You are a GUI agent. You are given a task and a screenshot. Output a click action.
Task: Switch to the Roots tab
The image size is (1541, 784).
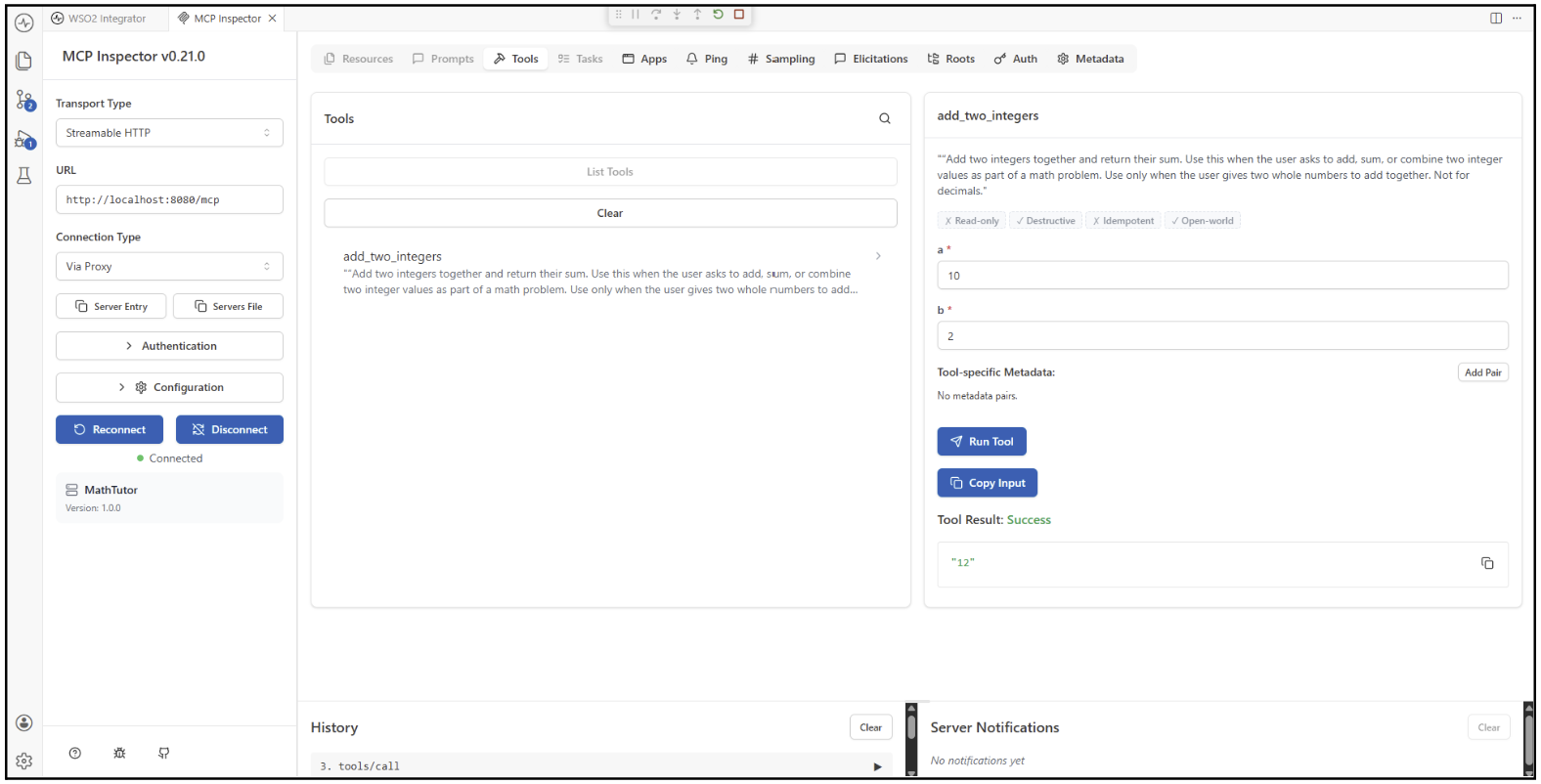click(950, 59)
